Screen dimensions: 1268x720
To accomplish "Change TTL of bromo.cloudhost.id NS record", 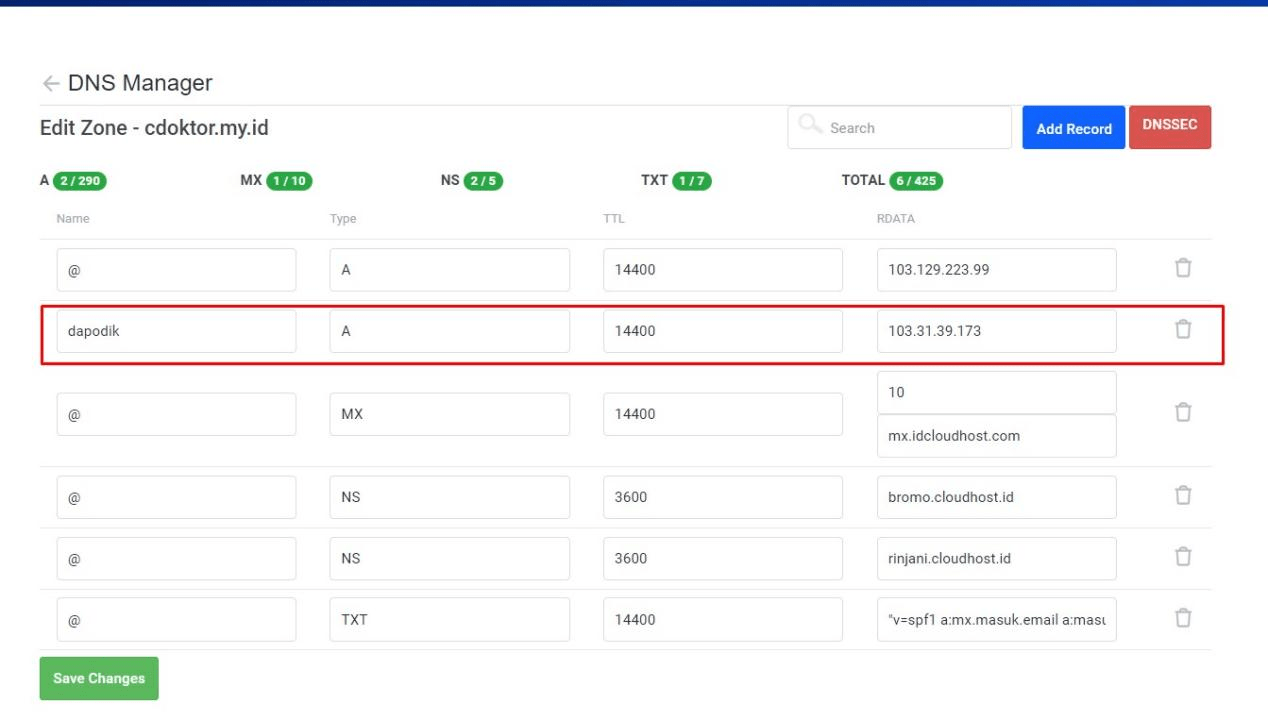I will [722, 497].
